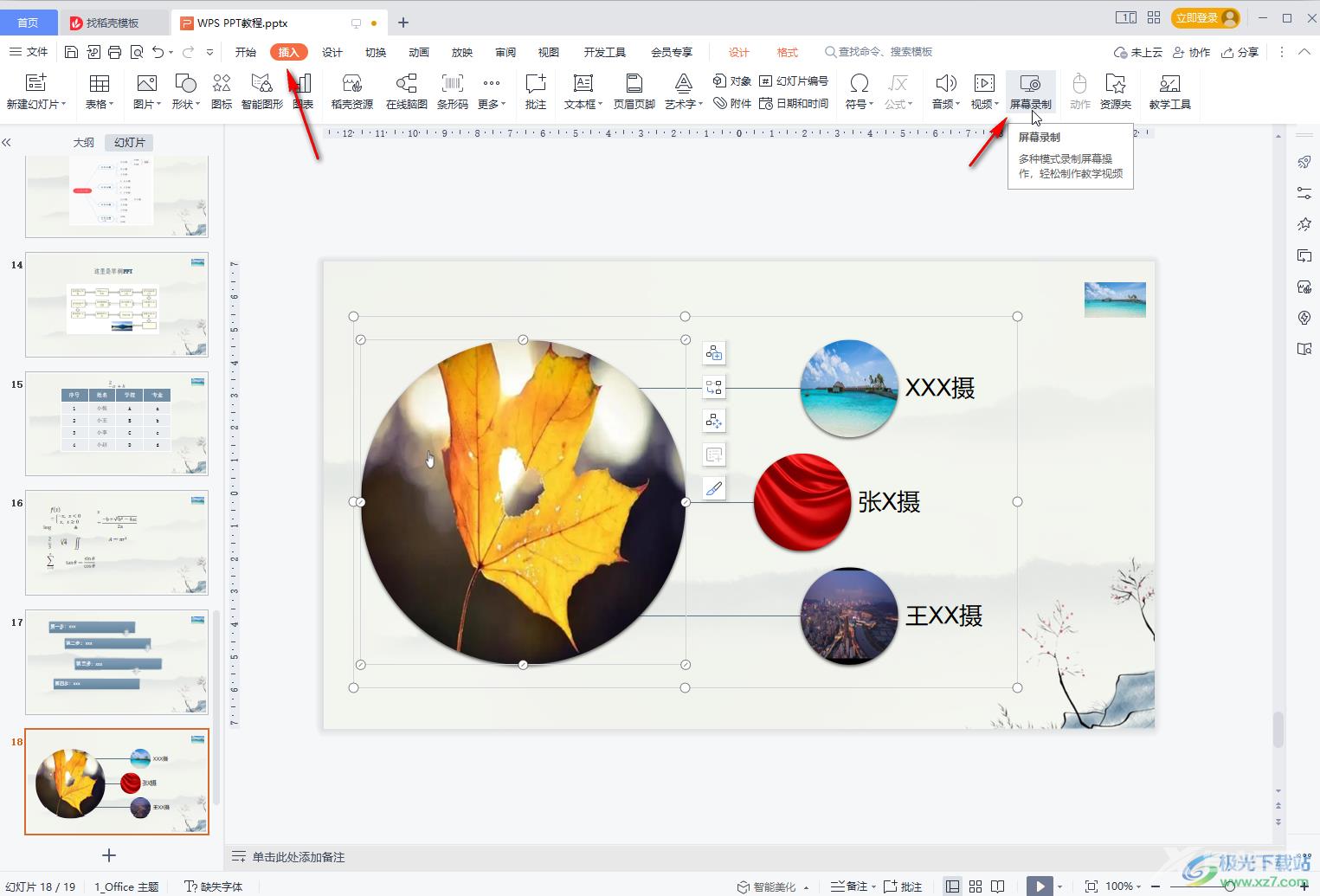Insert 日期和时间 date and time

794,103
